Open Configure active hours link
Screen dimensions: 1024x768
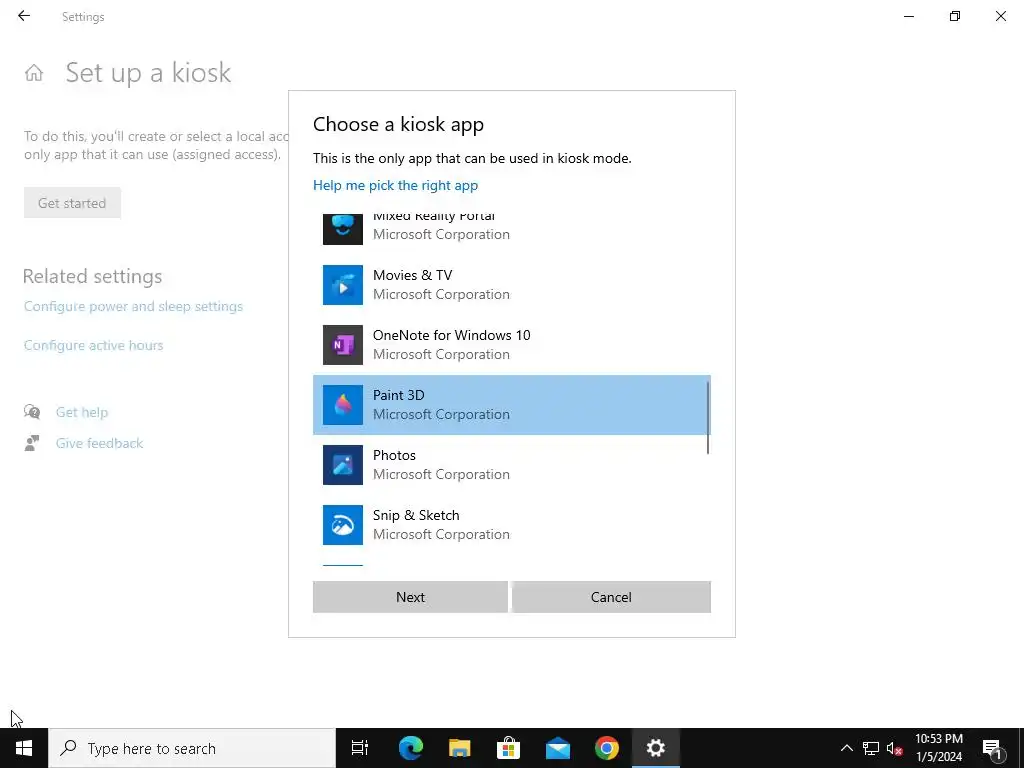(93, 345)
